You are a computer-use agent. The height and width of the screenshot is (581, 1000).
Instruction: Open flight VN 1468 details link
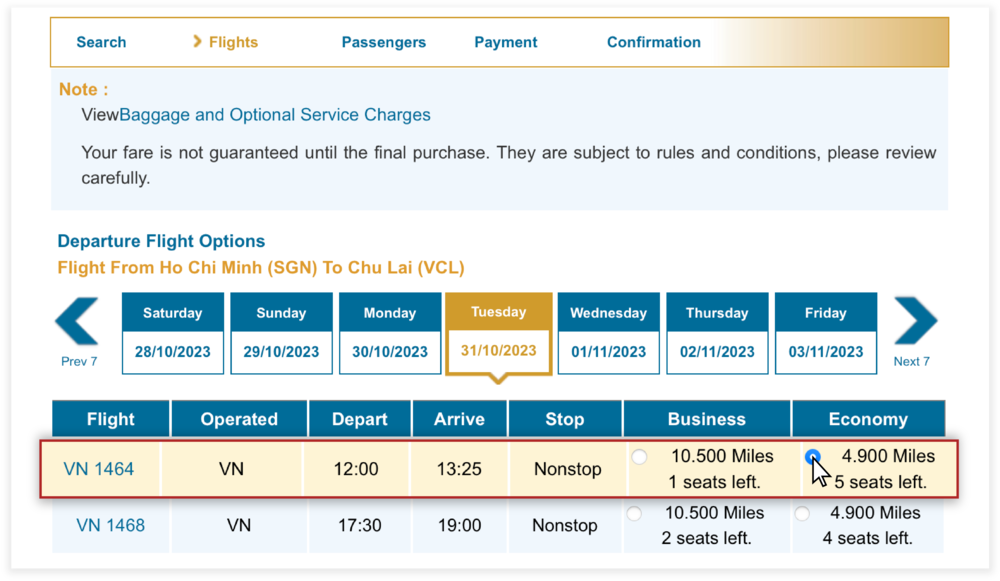pyautogui.click(x=110, y=525)
